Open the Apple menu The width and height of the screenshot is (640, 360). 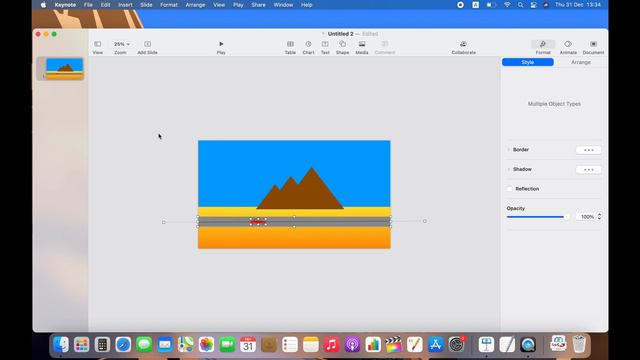[43, 5]
